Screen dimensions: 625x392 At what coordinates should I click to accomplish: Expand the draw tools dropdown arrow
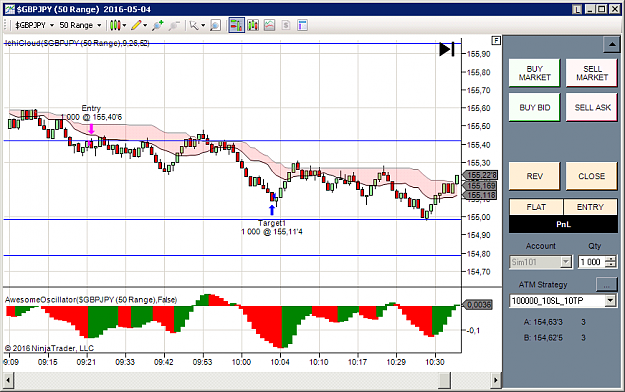coord(145,26)
